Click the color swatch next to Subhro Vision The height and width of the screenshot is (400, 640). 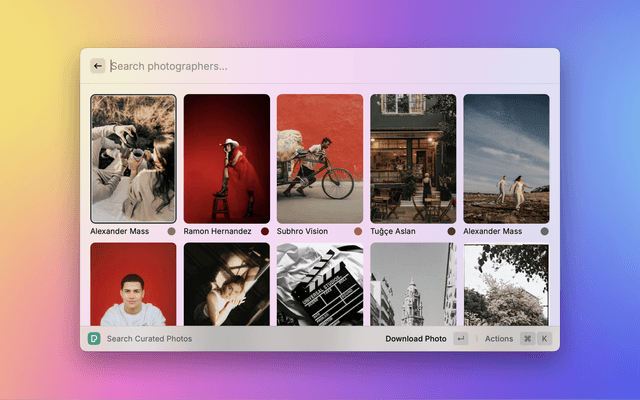(358, 231)
